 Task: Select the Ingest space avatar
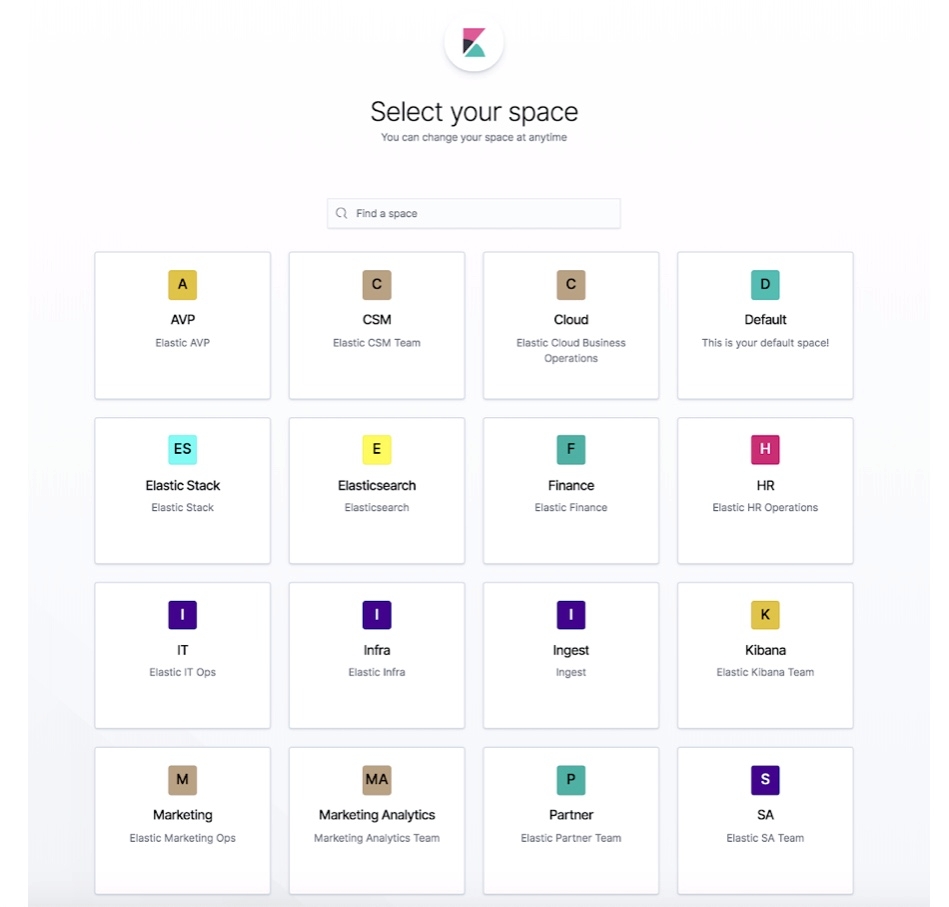pyautogui.click(x=571, y=615)
